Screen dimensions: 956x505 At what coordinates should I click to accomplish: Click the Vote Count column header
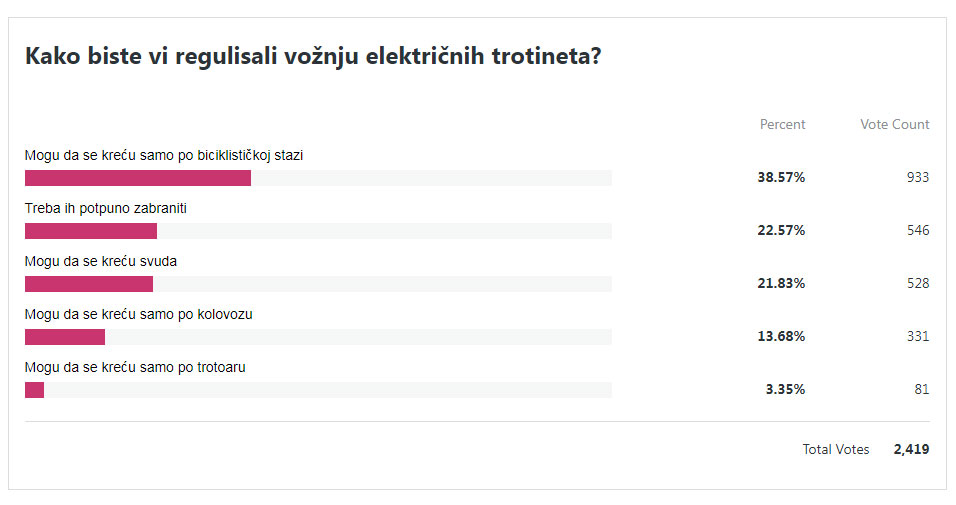(x=894, y=125)
